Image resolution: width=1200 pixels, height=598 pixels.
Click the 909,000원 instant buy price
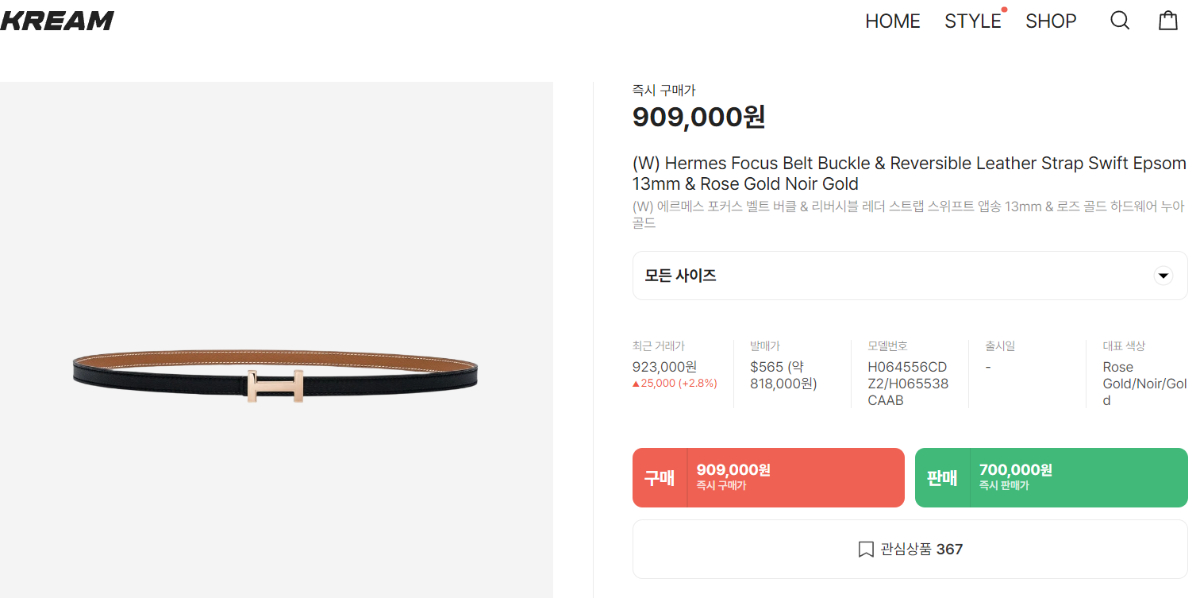click(699, 118)
